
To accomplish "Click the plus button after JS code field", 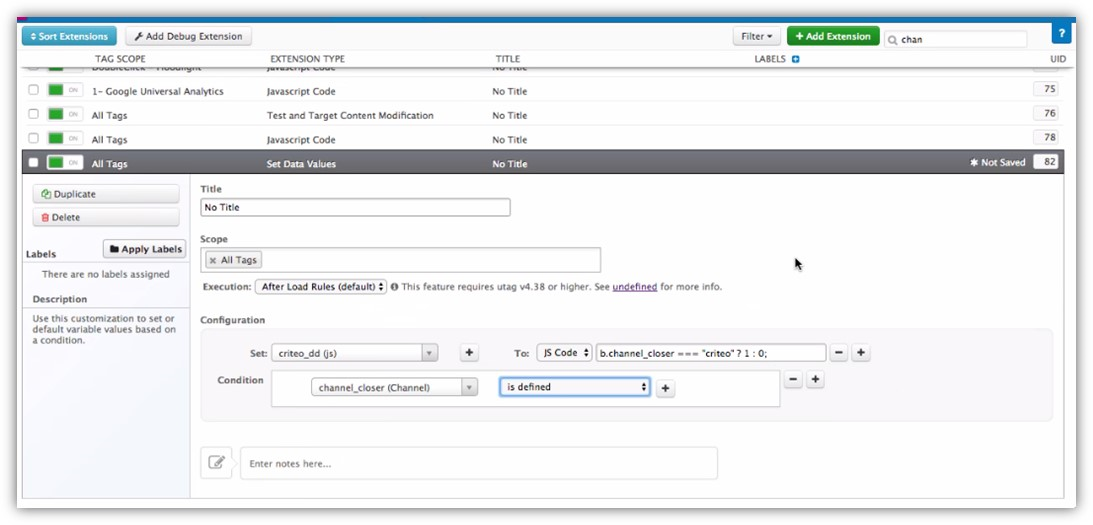I will point(861,353).
